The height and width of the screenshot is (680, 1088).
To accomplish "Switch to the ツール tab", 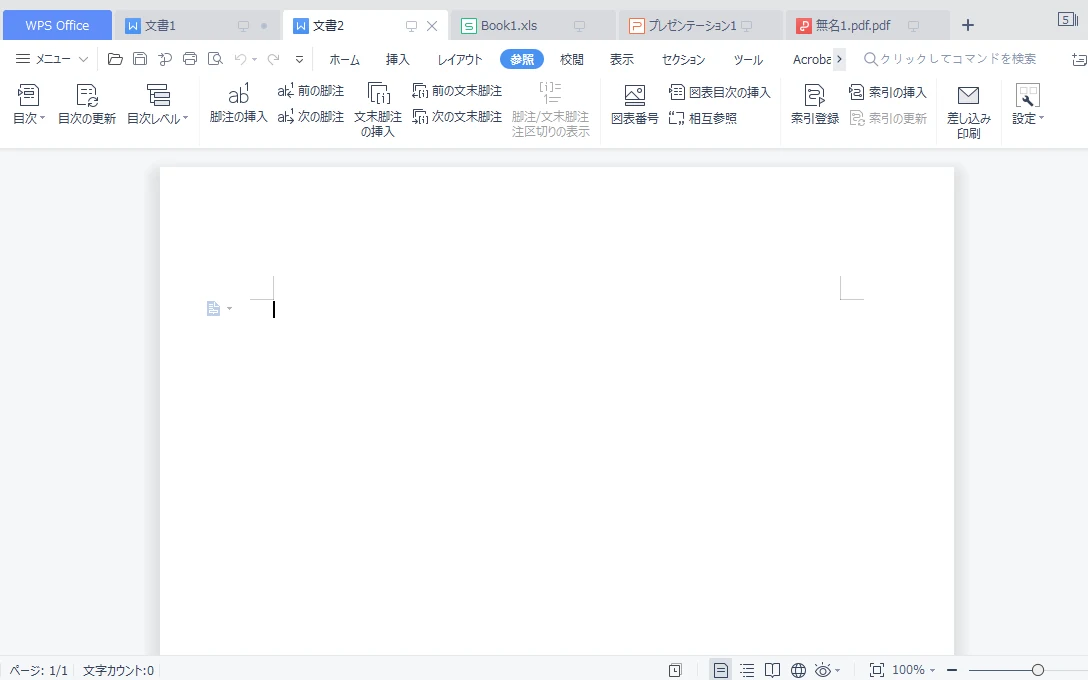I will pyautogui.click(x=748, y=60).
